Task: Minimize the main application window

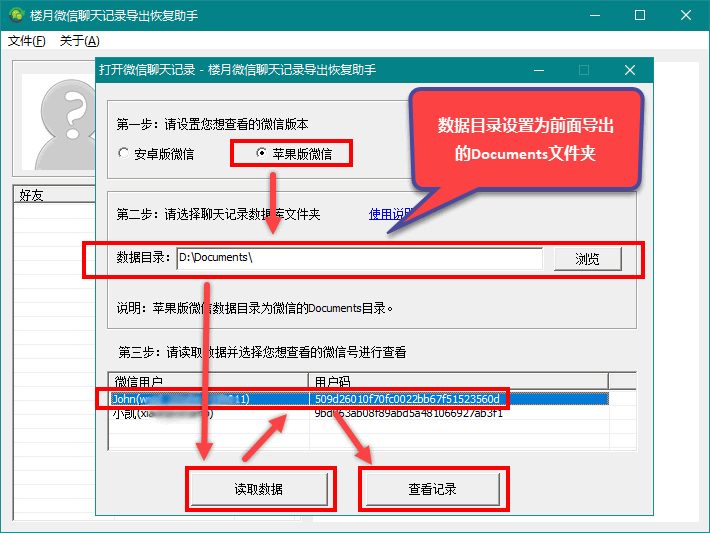Action: coord(595,15)
